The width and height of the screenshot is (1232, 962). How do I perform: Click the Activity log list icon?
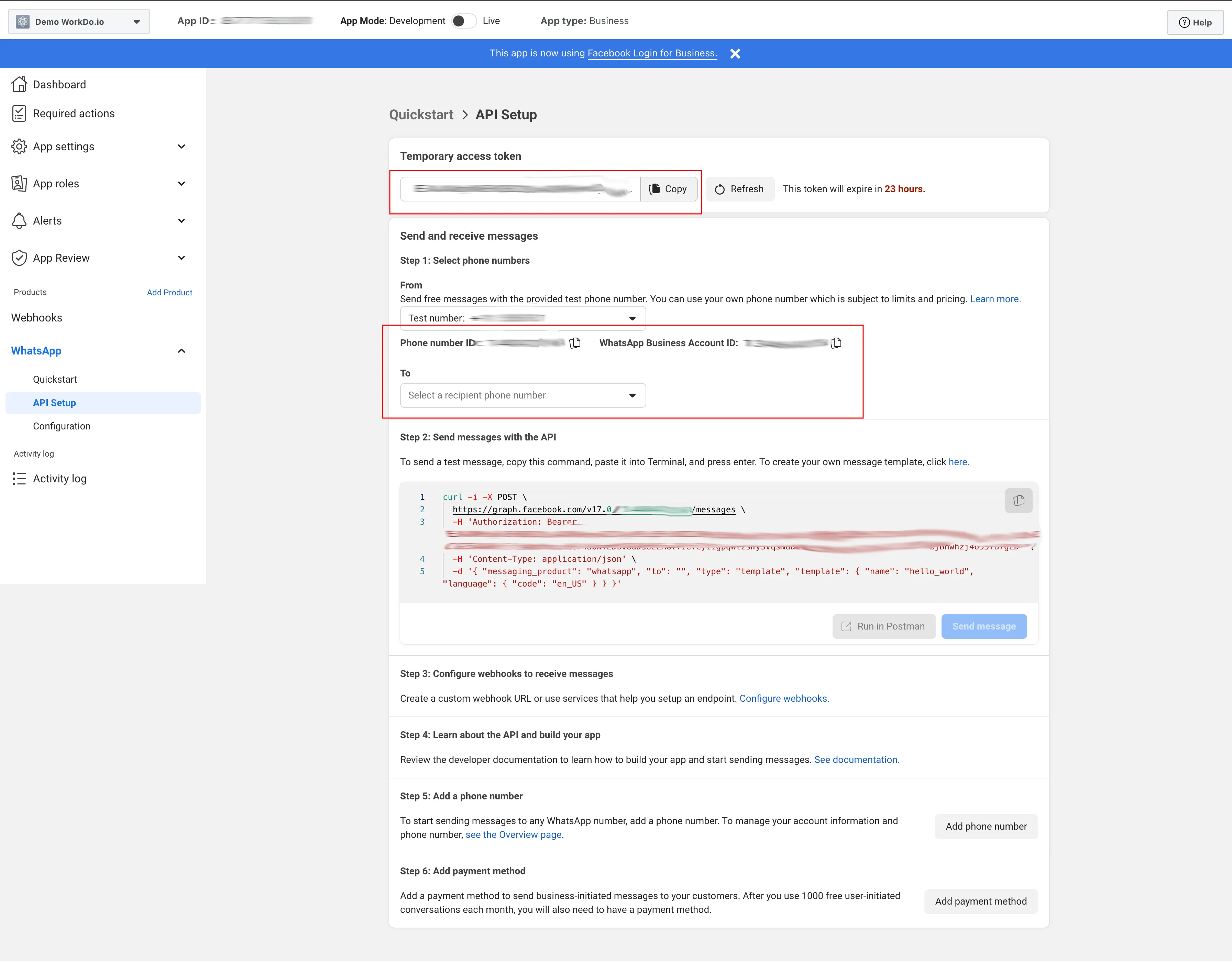(19, 479)
